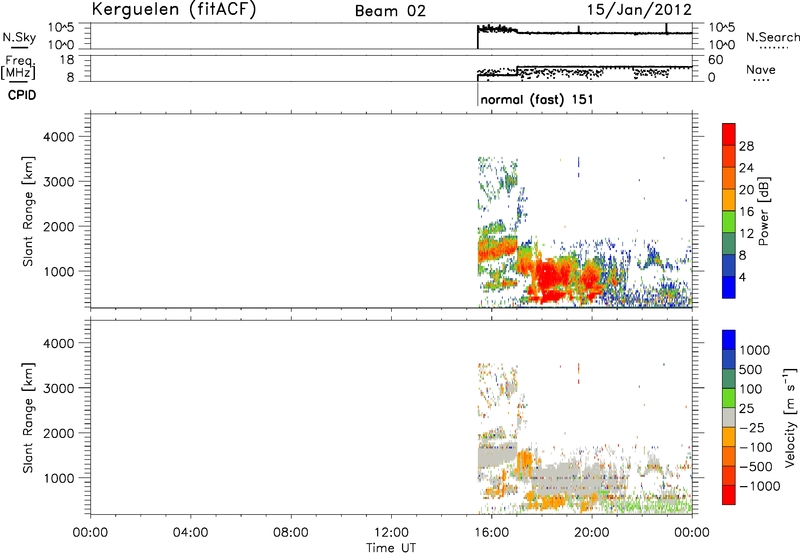This screenshot has width=800, height=554.
Task: Click the 16:00 time axis label
Action: point(491,533)
